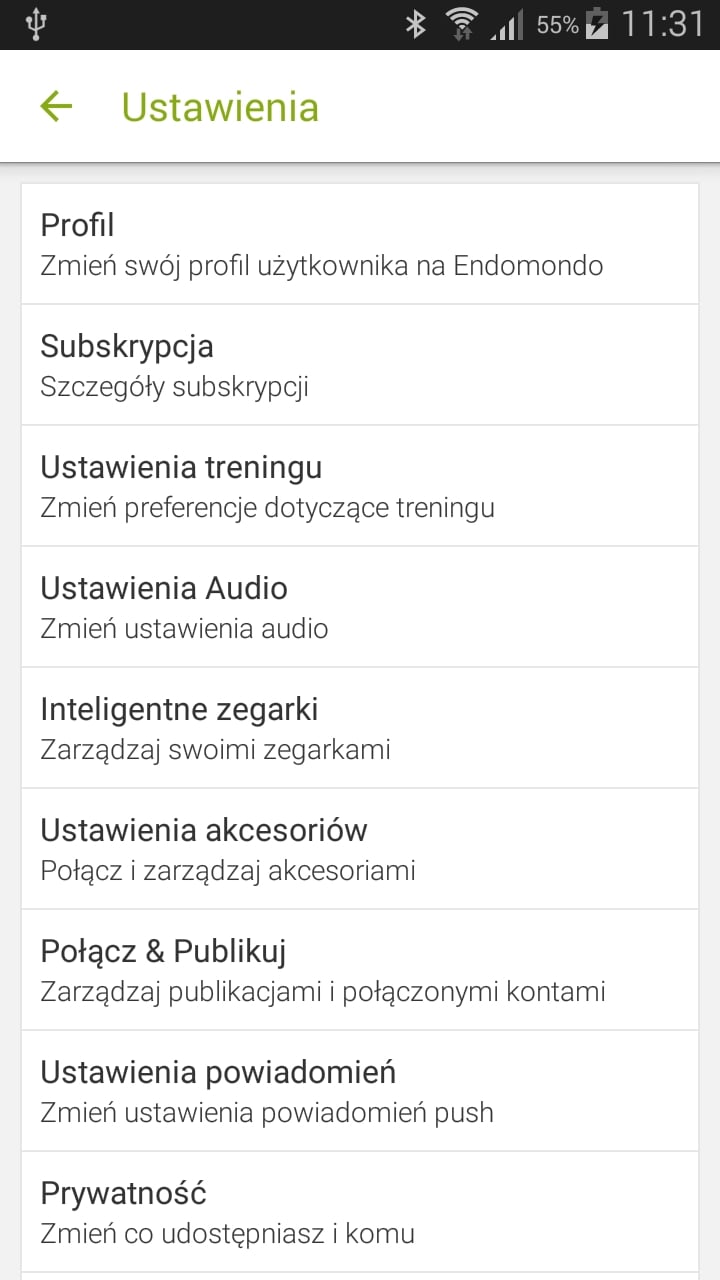The image size is (720, 1280).
Task: Click the Ustawienia header title
Action: [x=220, y=107]
